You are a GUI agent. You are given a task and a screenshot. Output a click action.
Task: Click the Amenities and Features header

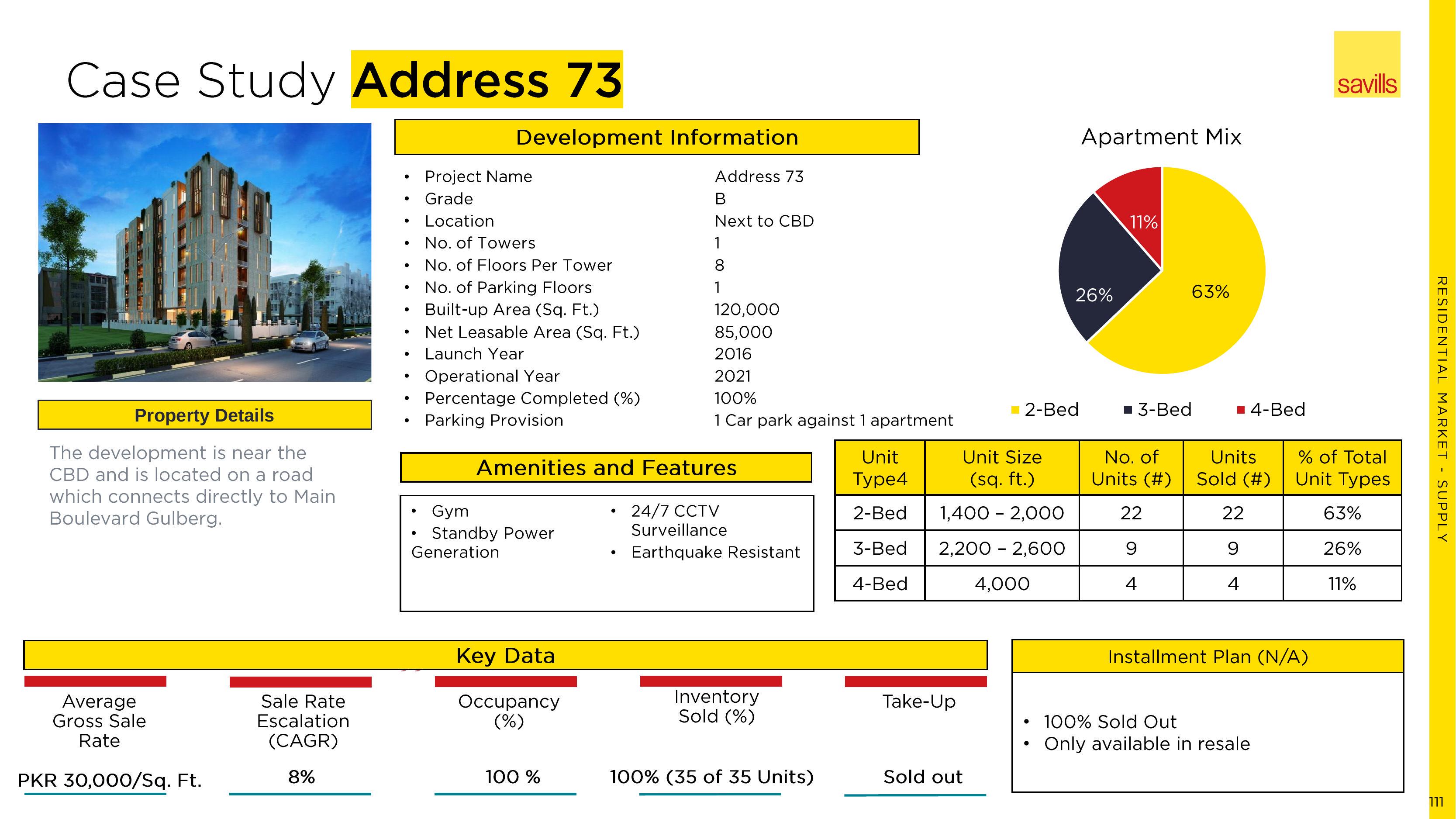pos(606,468)
